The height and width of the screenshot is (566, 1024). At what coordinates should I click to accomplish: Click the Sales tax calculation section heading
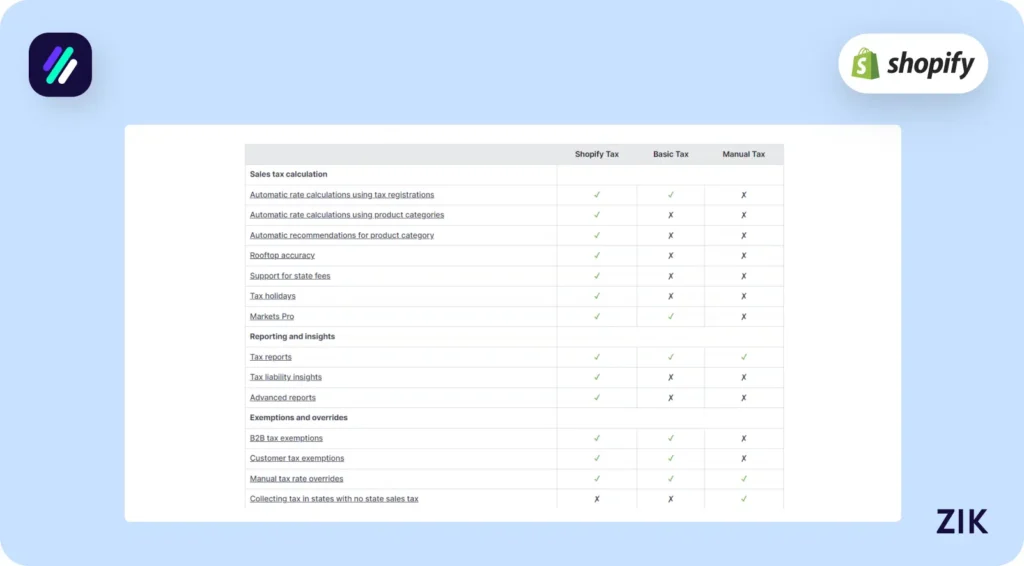pos(288,174)
